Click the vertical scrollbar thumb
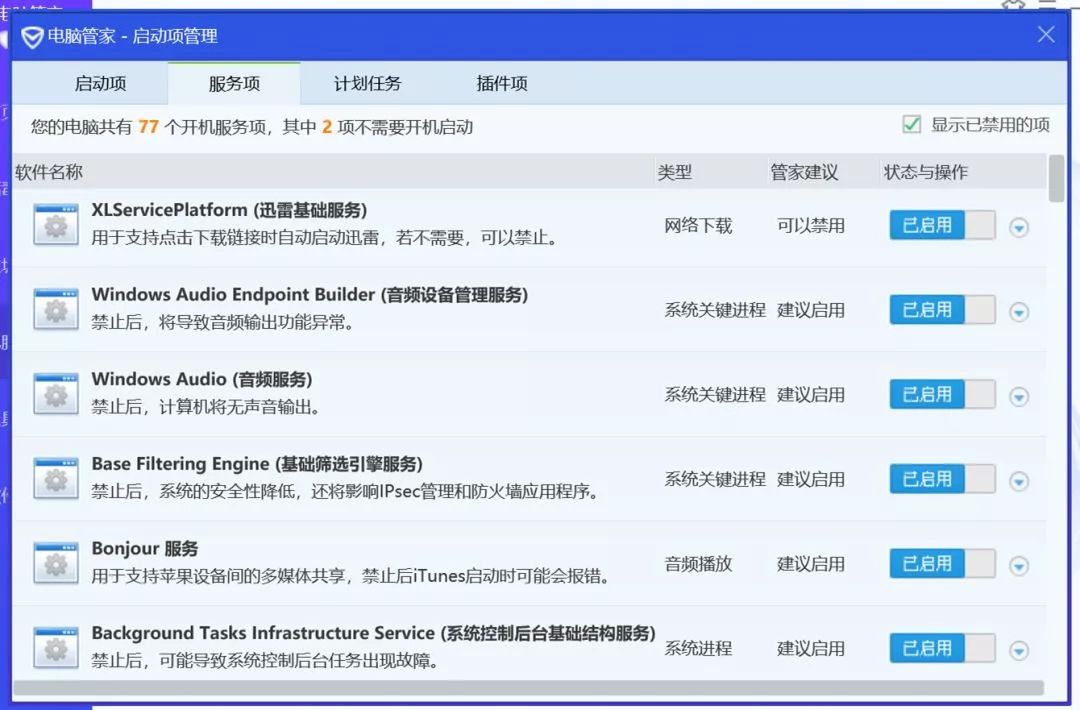Screen dimensions: 1080x710 [1056, 178]
